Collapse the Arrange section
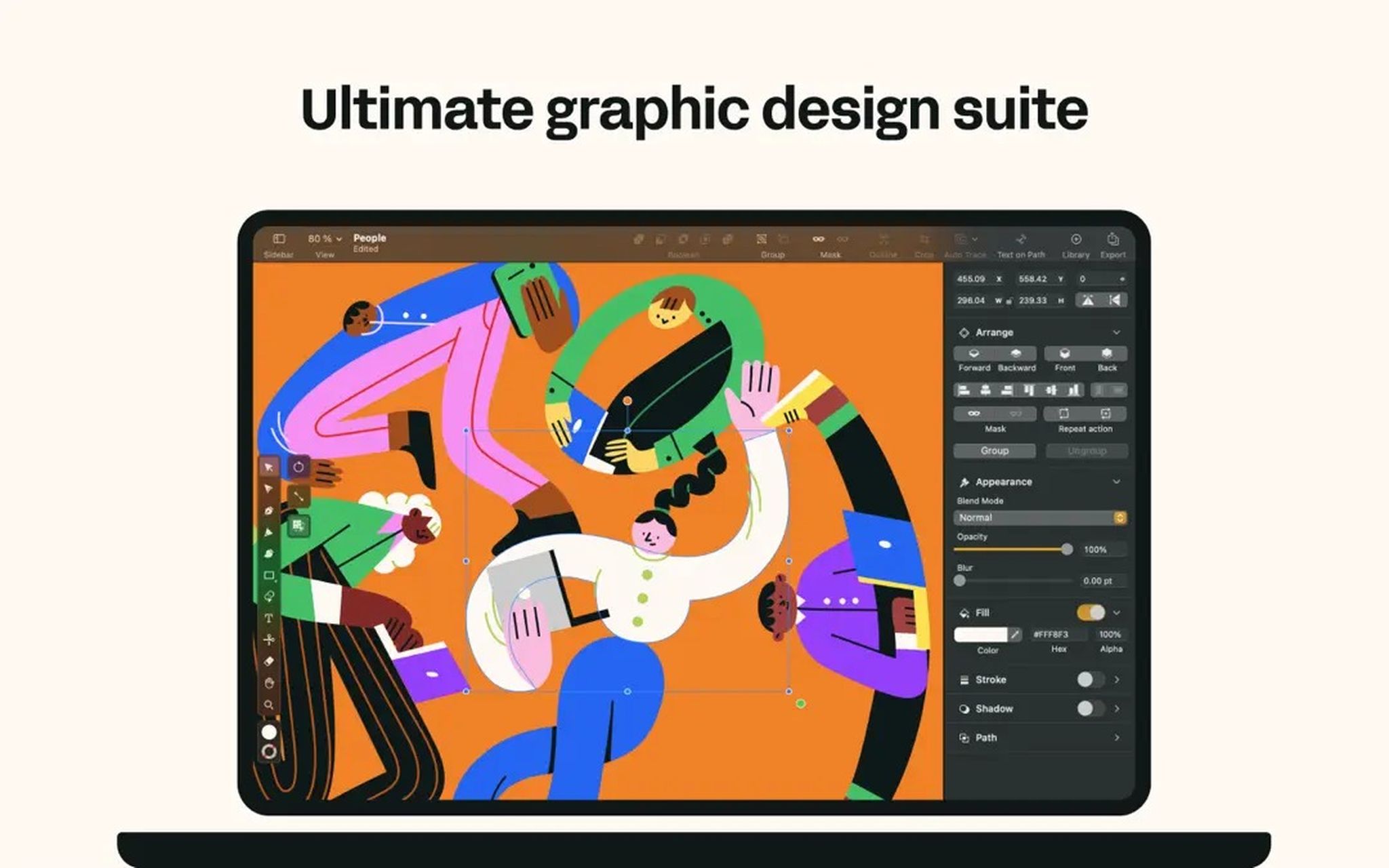Image resolution: width=1389 pixels, height=868 pixels. pos(1118,332)
